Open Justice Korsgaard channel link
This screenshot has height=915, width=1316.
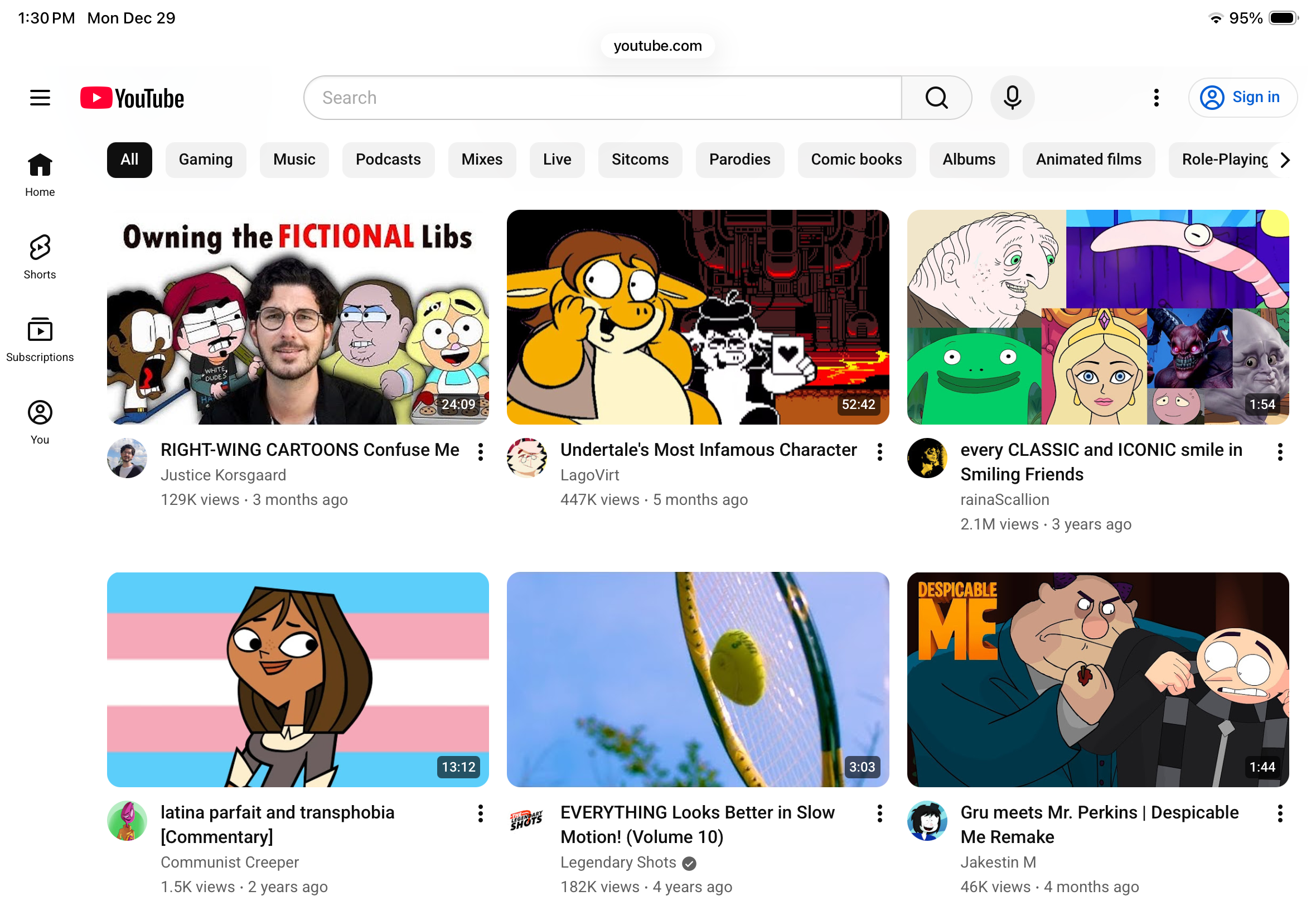coord(223,475)
